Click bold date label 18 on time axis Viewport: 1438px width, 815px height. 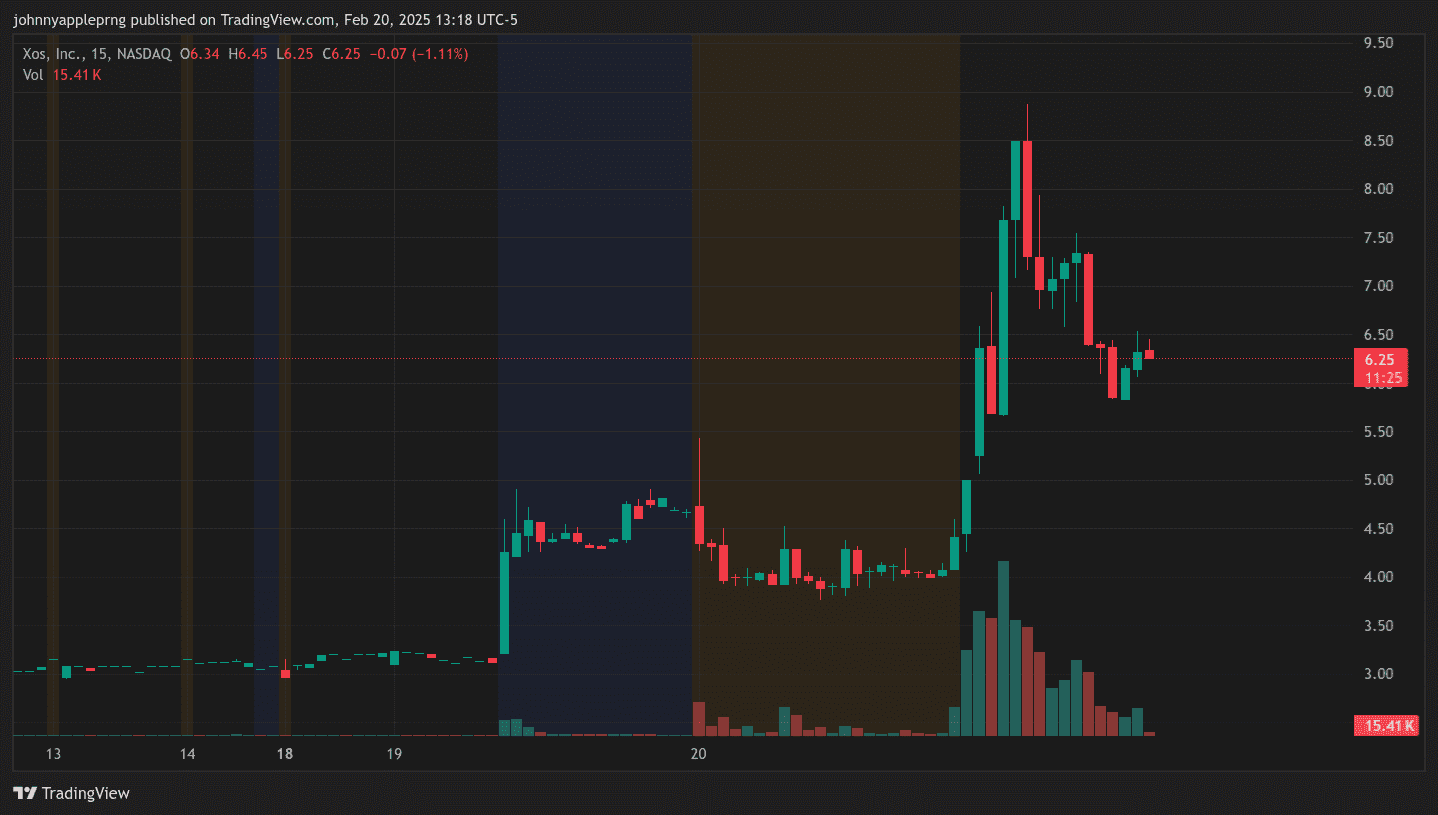tap(285, 754)
